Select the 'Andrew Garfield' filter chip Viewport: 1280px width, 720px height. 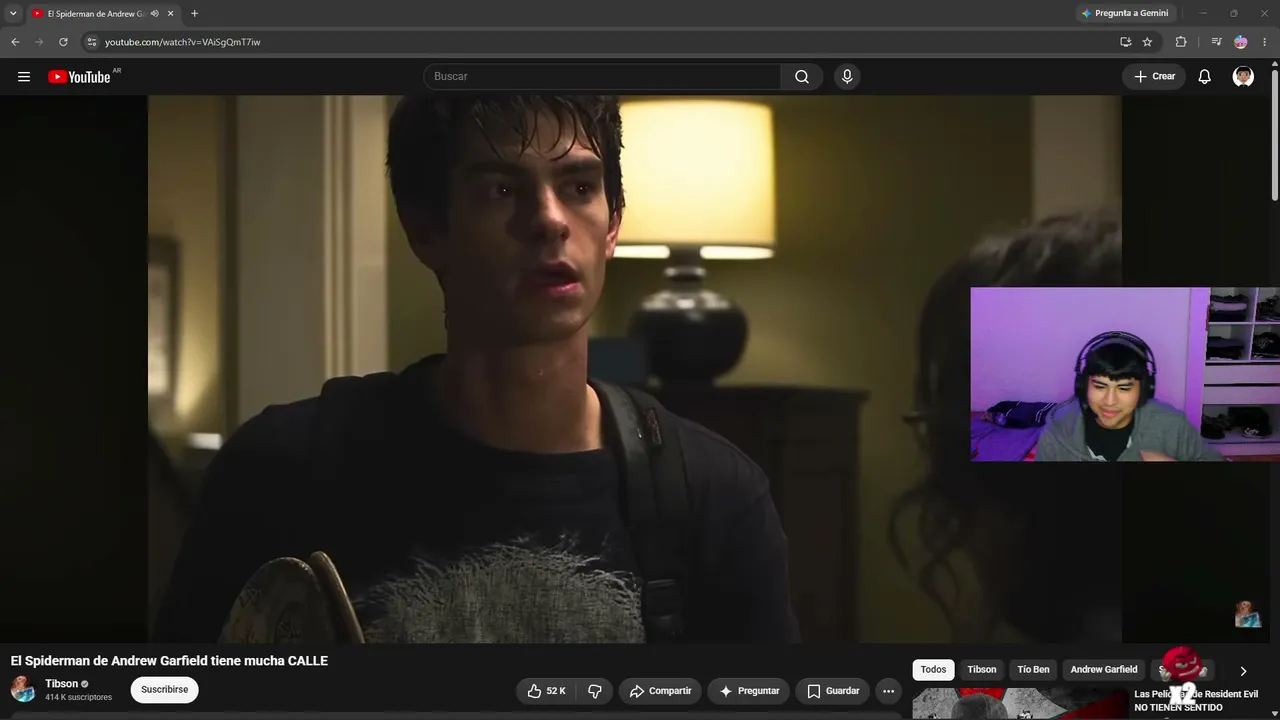pos(1104,670)
